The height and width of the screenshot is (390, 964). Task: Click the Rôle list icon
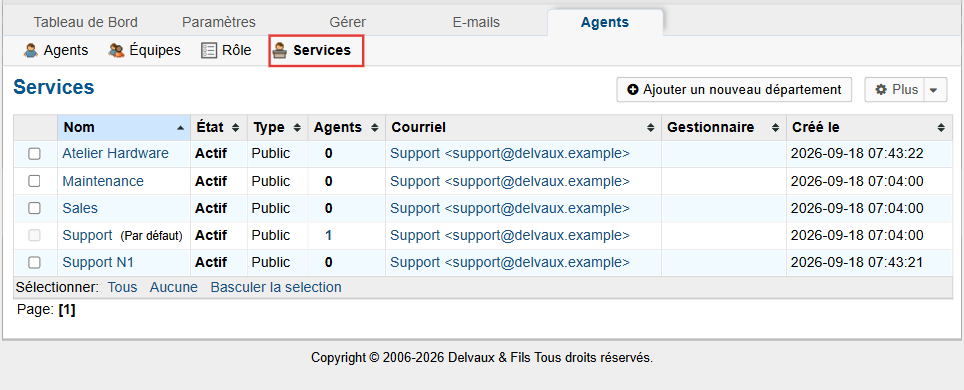coord(209,50)
